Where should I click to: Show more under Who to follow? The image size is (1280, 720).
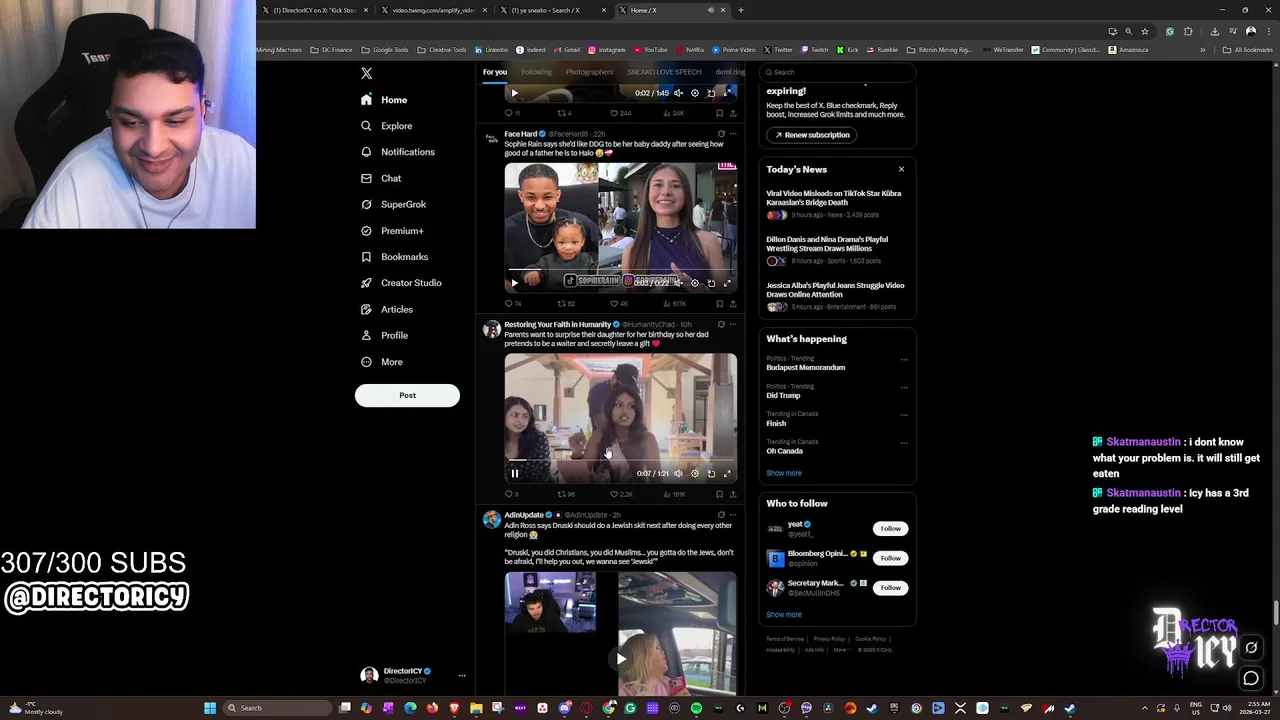pos(784,615)
